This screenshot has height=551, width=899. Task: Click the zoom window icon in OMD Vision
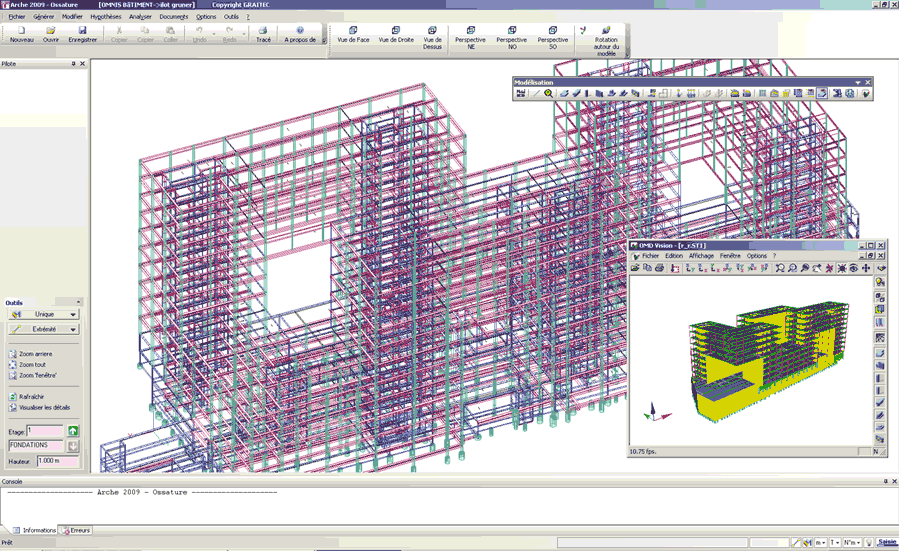pos(780,268)
